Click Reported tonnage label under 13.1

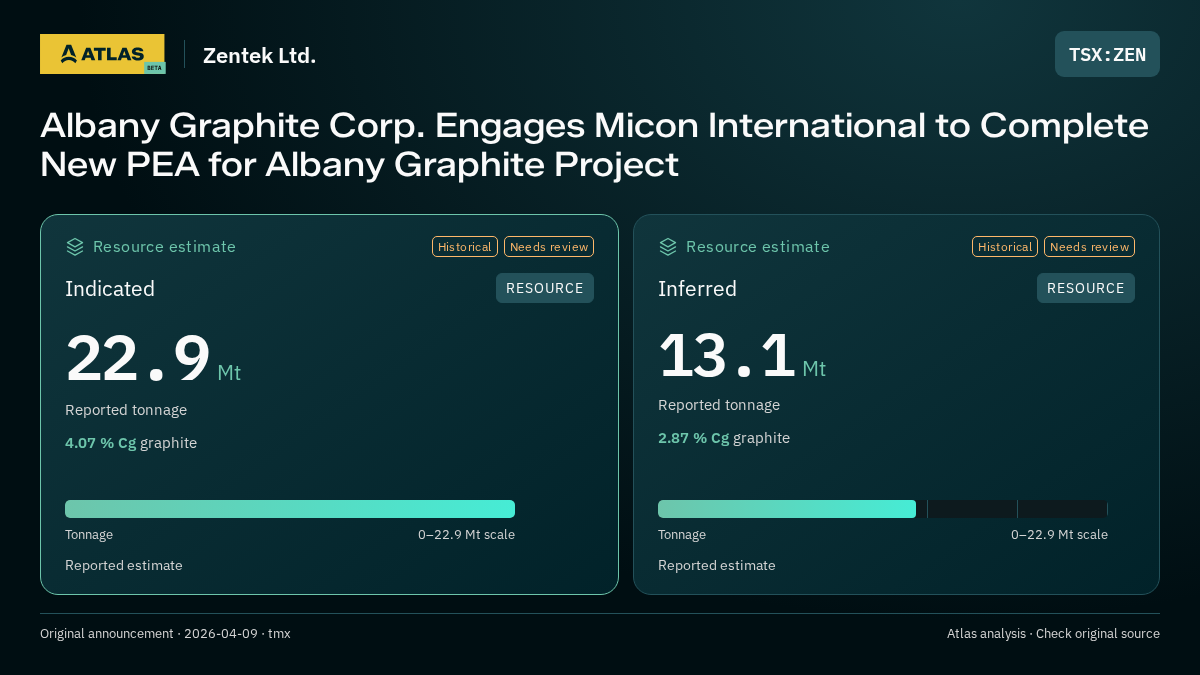tap(719, 405)
